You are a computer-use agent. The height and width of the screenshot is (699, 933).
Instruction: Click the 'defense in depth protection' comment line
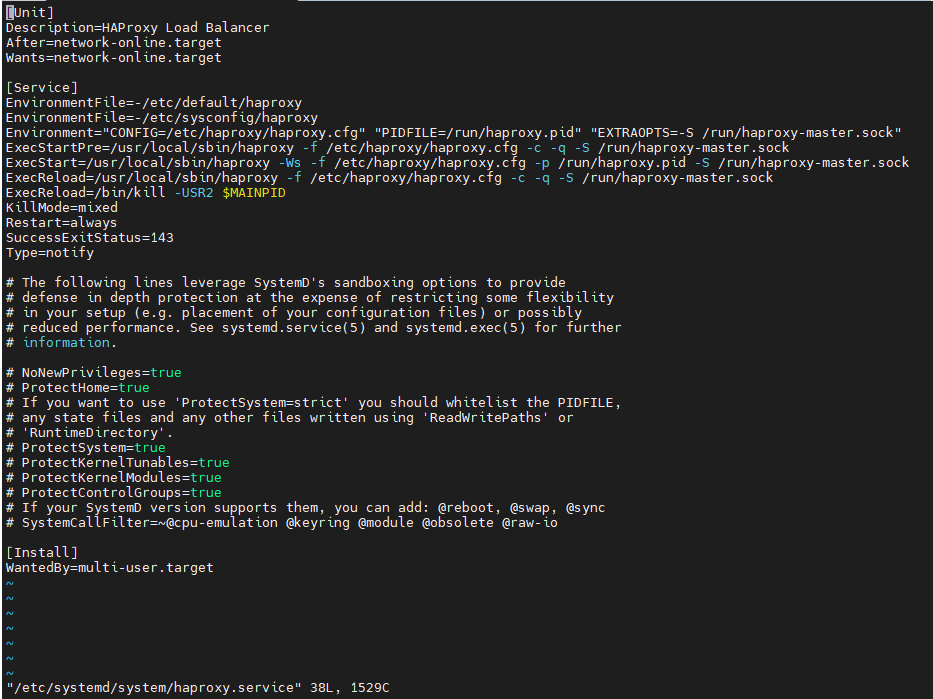point(310,297)
